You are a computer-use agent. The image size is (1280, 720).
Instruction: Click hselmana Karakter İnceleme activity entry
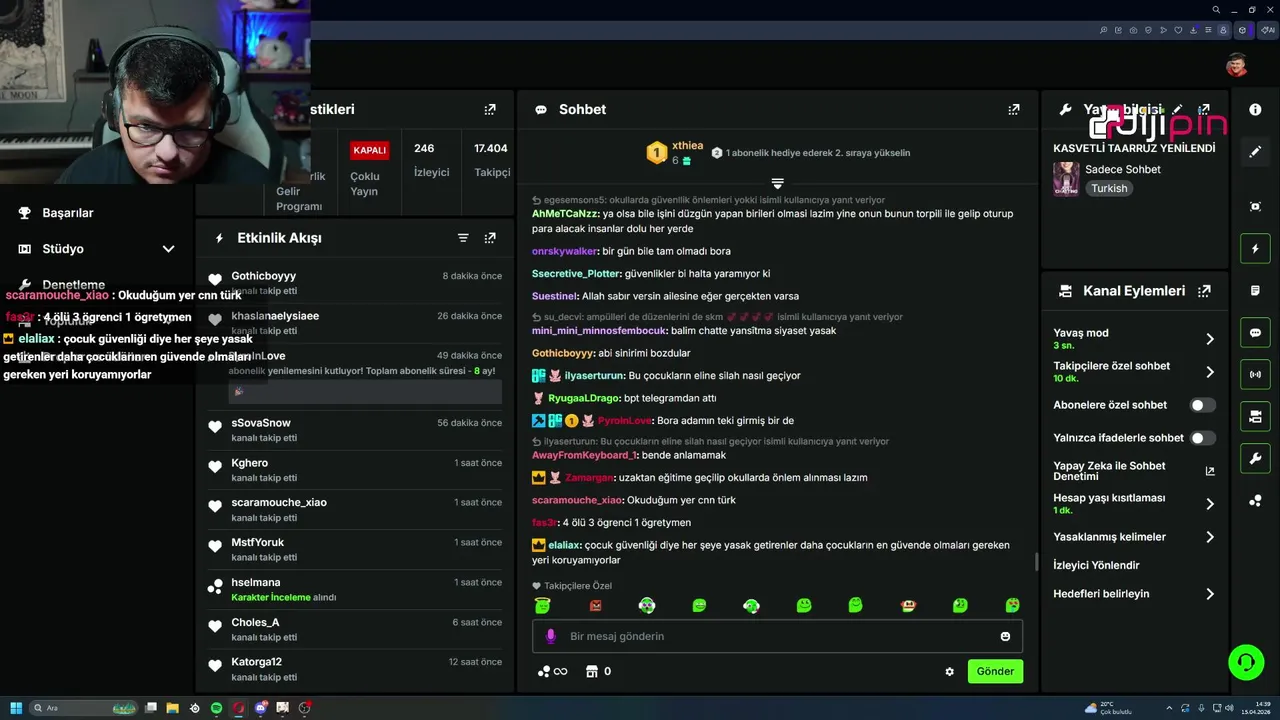[355, 590]
